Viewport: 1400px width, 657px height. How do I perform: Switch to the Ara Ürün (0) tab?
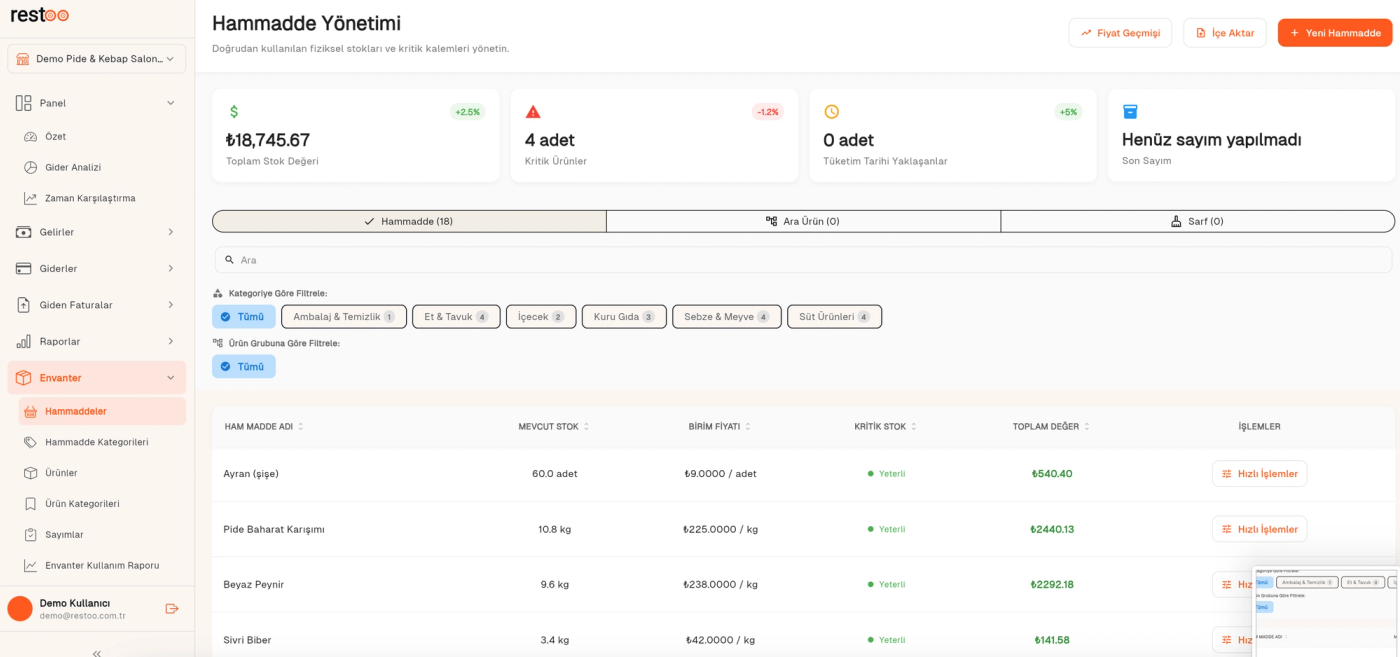coord(803,221)
